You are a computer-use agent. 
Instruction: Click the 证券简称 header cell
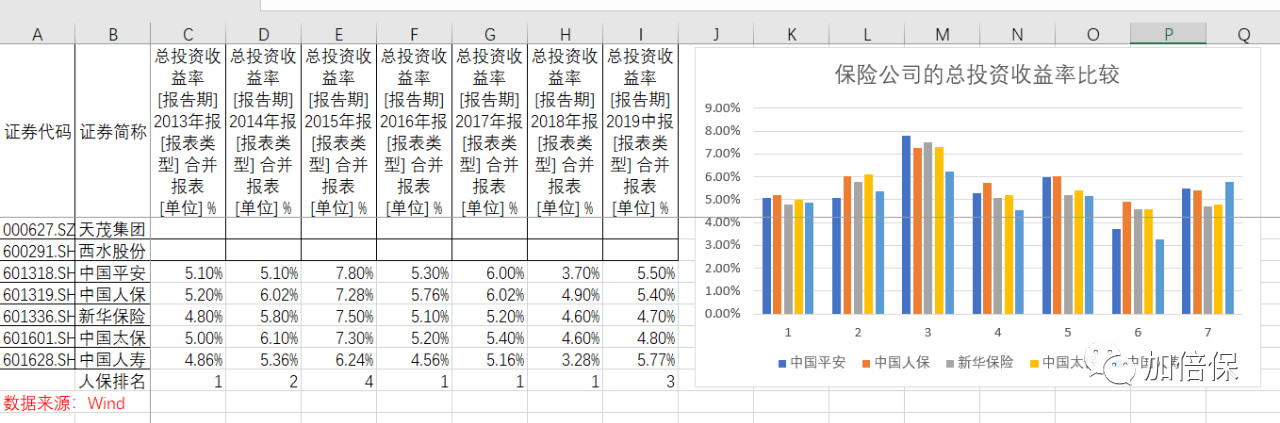[113, 132]
